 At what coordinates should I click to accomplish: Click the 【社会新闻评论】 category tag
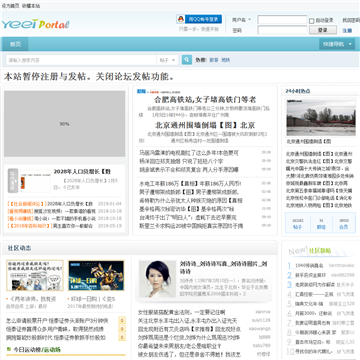[x=27, y=204]
